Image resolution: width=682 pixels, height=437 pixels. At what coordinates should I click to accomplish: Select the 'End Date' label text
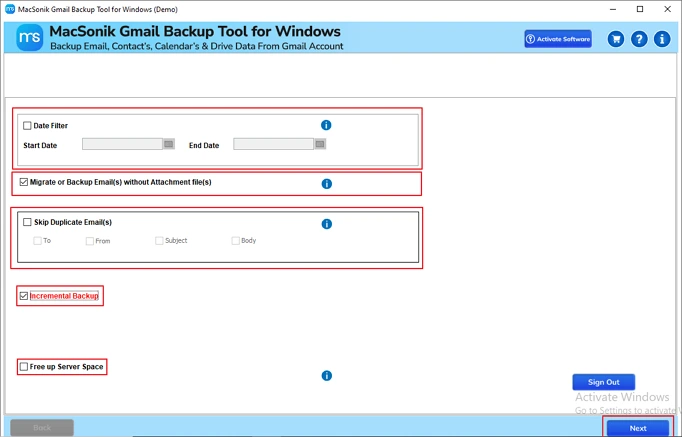tap(204, 145)
